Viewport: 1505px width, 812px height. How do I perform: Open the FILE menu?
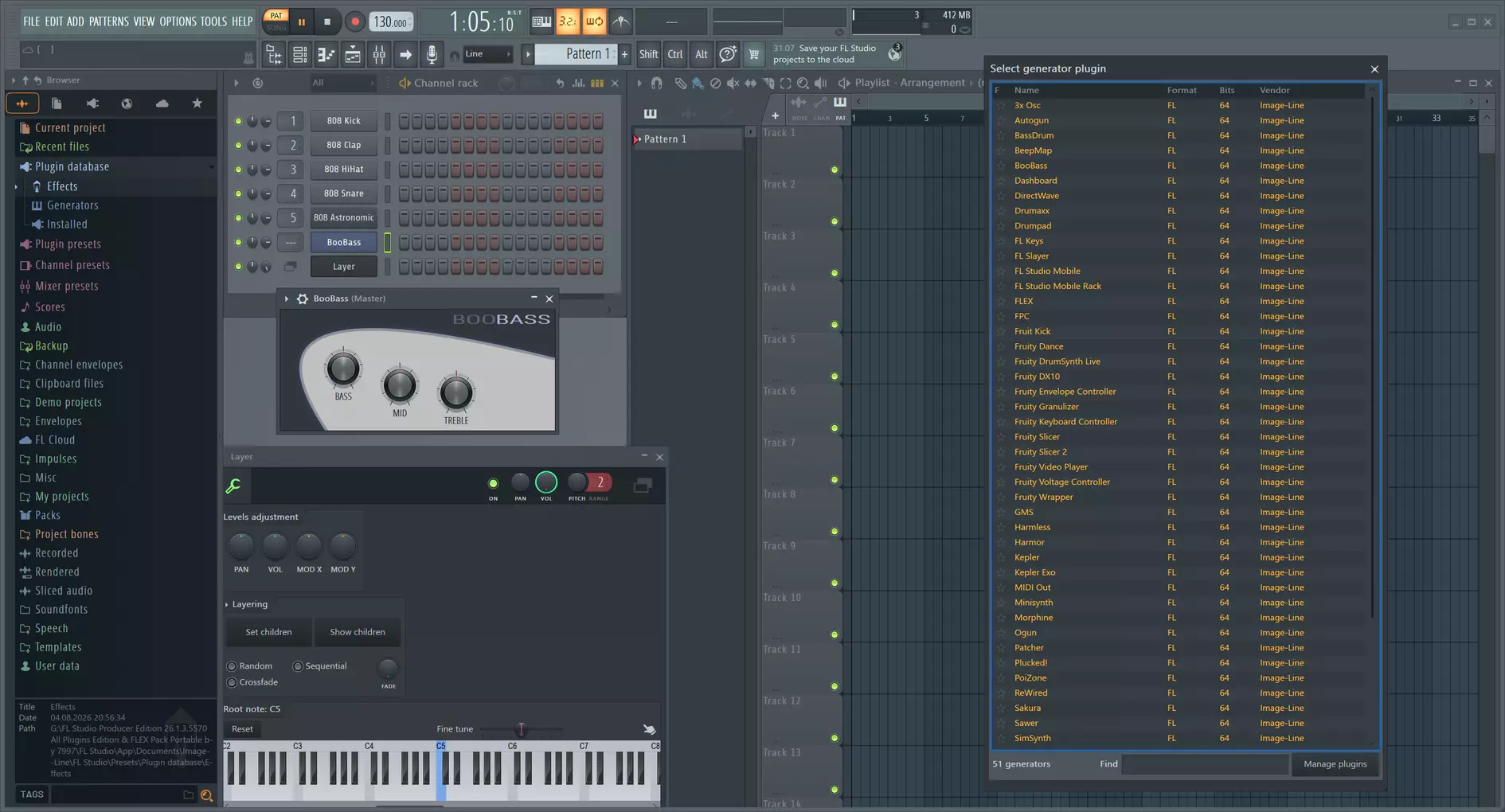coord(32,21)
